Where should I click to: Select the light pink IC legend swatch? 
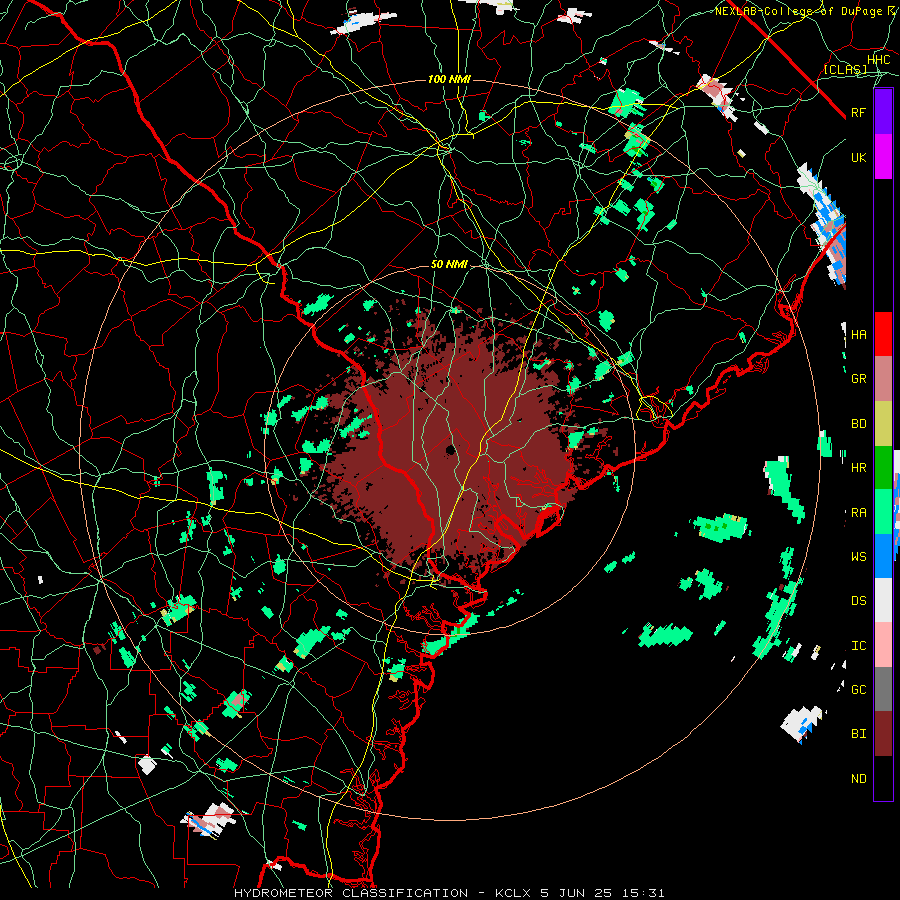coord(883,646)
